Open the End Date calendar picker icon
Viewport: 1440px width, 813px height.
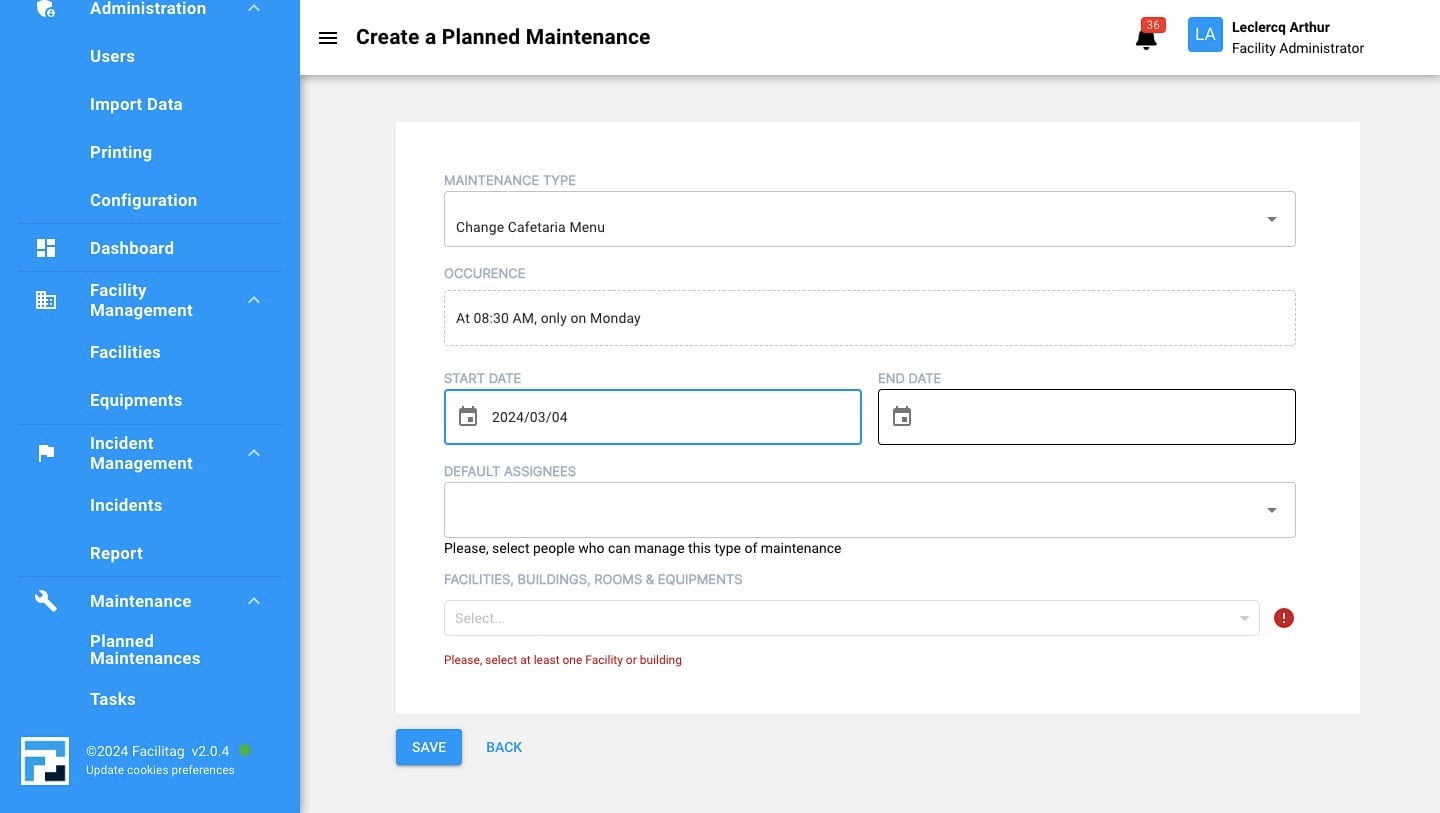tap(902, 416)
